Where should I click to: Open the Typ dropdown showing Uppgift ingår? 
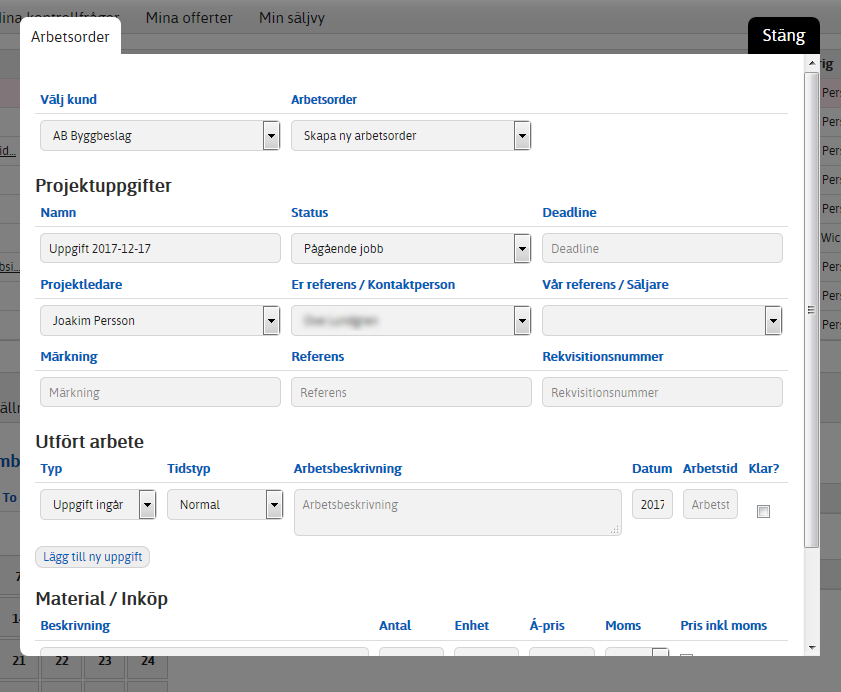(98, 505)
